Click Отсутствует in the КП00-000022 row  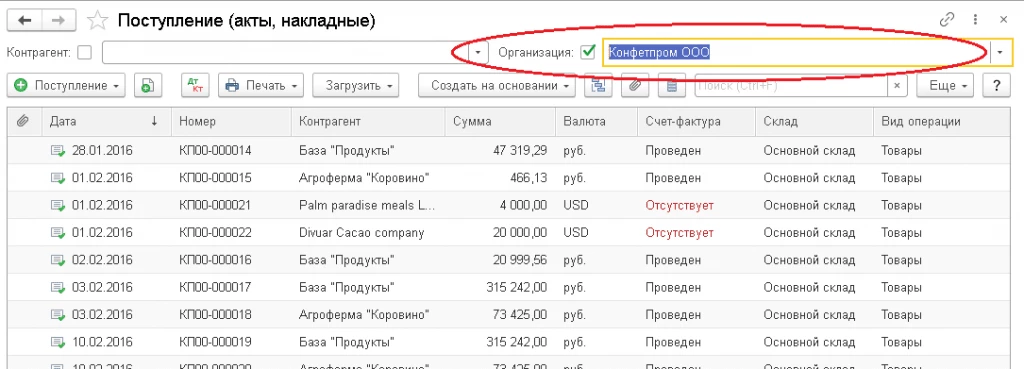click(679, 233)
